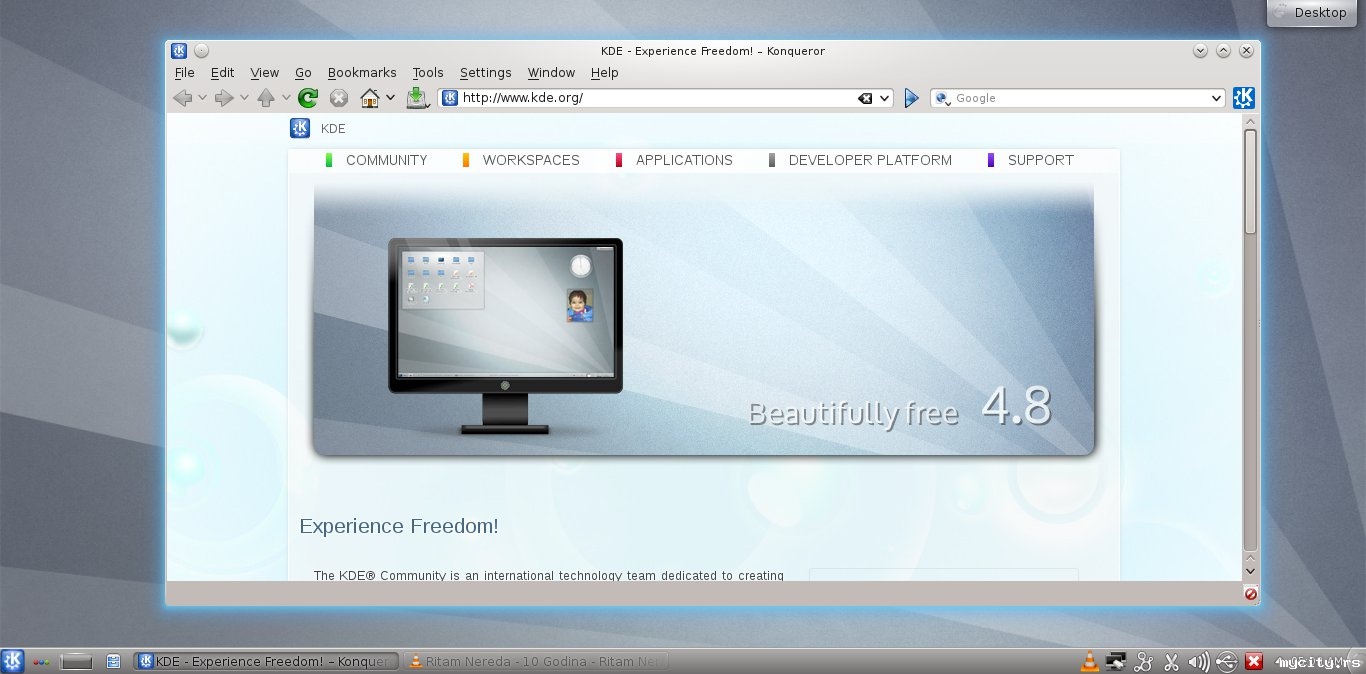This screenshot has width=1366, height=674.
Task: Click the scrollbar up arrow
Action: [1250, 121]
